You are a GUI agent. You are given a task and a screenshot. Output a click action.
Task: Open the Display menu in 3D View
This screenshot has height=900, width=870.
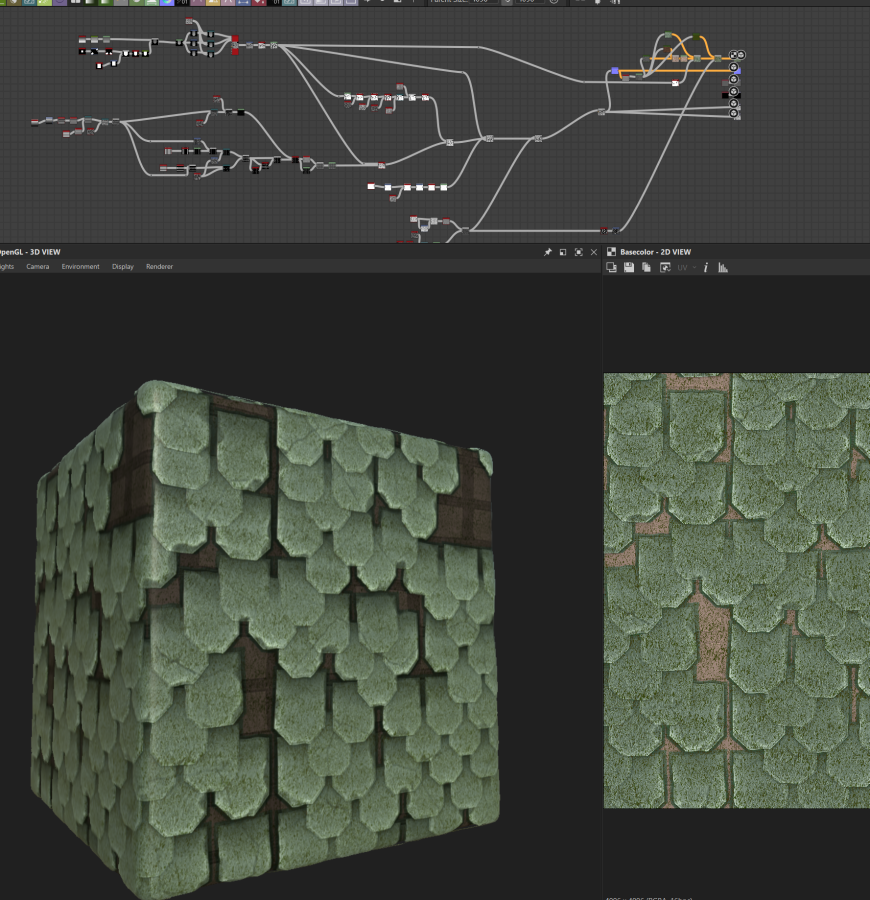coord(123,266)
